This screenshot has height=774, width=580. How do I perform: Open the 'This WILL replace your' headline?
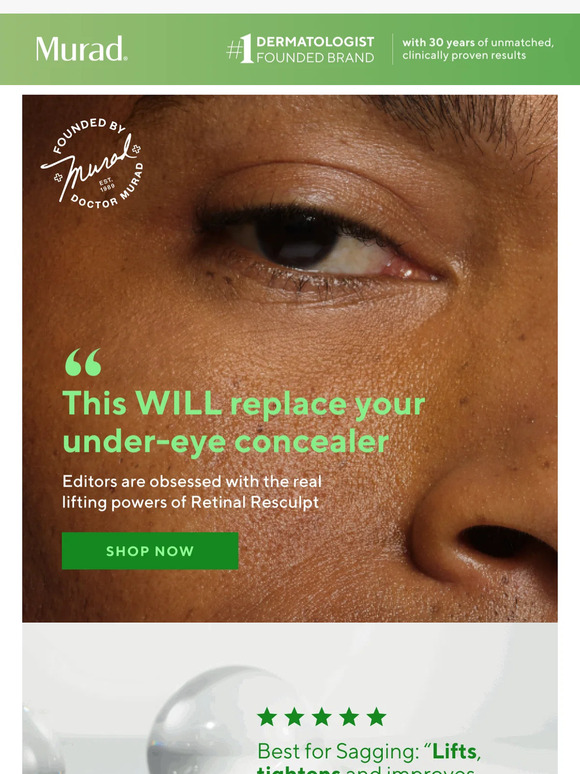click(244, 403)
